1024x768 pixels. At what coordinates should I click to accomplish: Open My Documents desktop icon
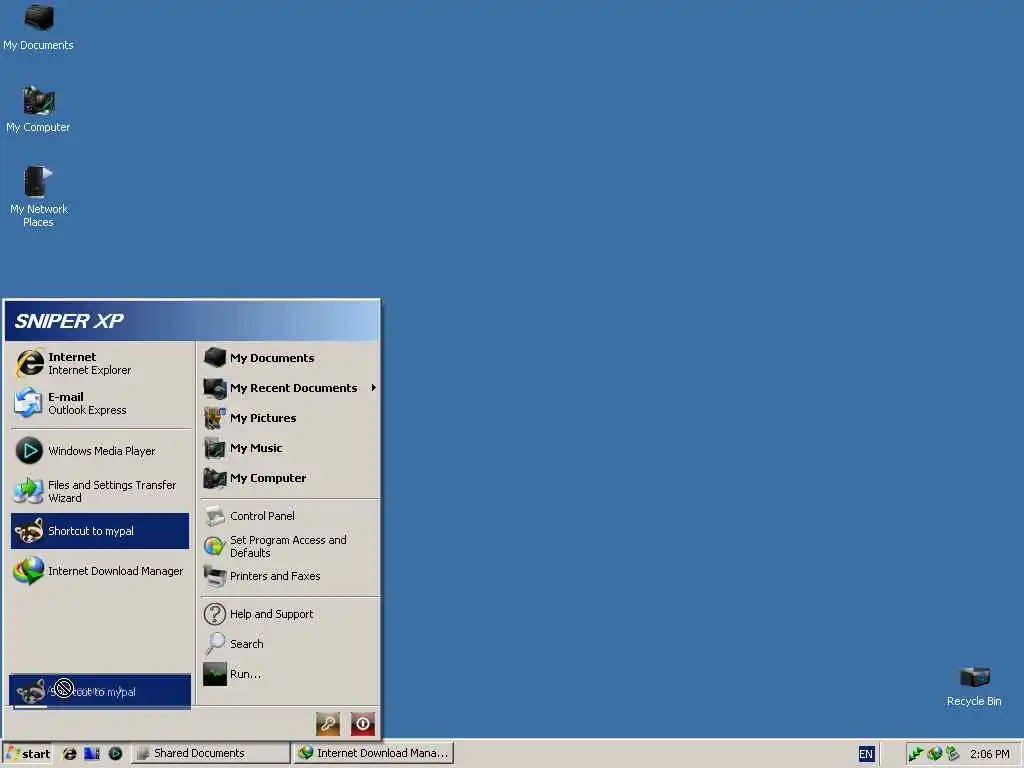pos(38,27)
